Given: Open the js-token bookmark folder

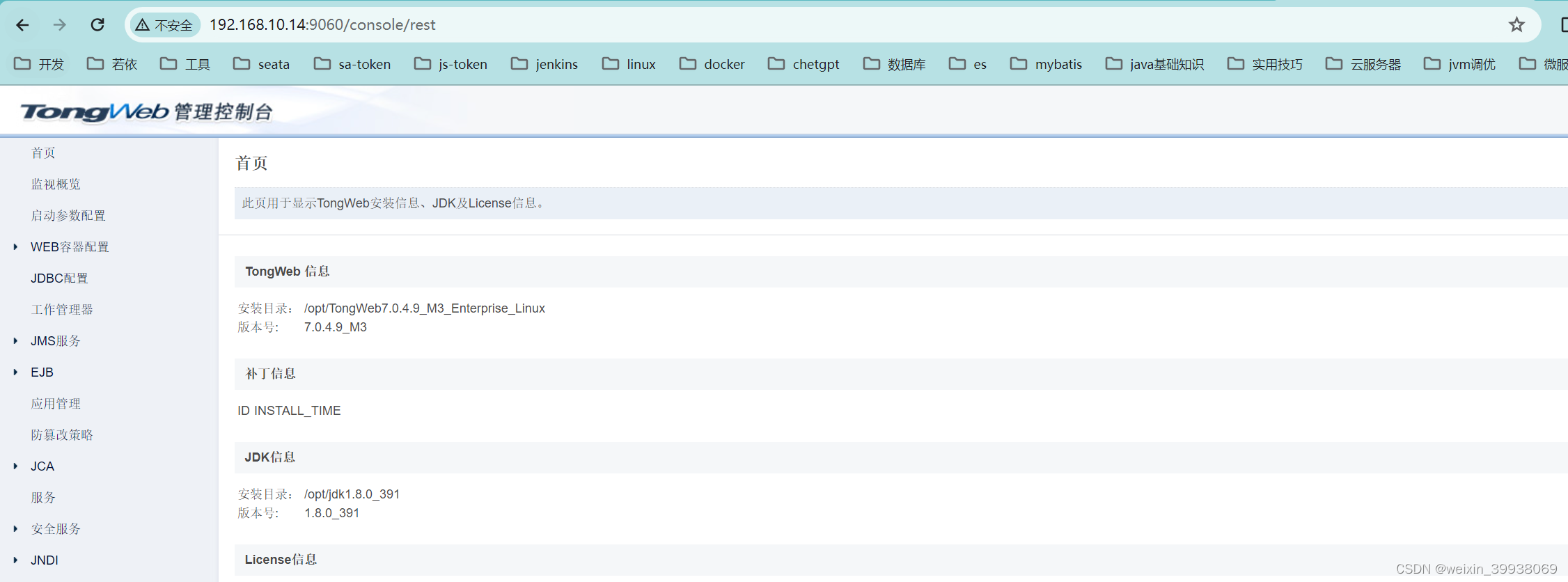Looking at the screenshot, I should click(x=450, y=64).
